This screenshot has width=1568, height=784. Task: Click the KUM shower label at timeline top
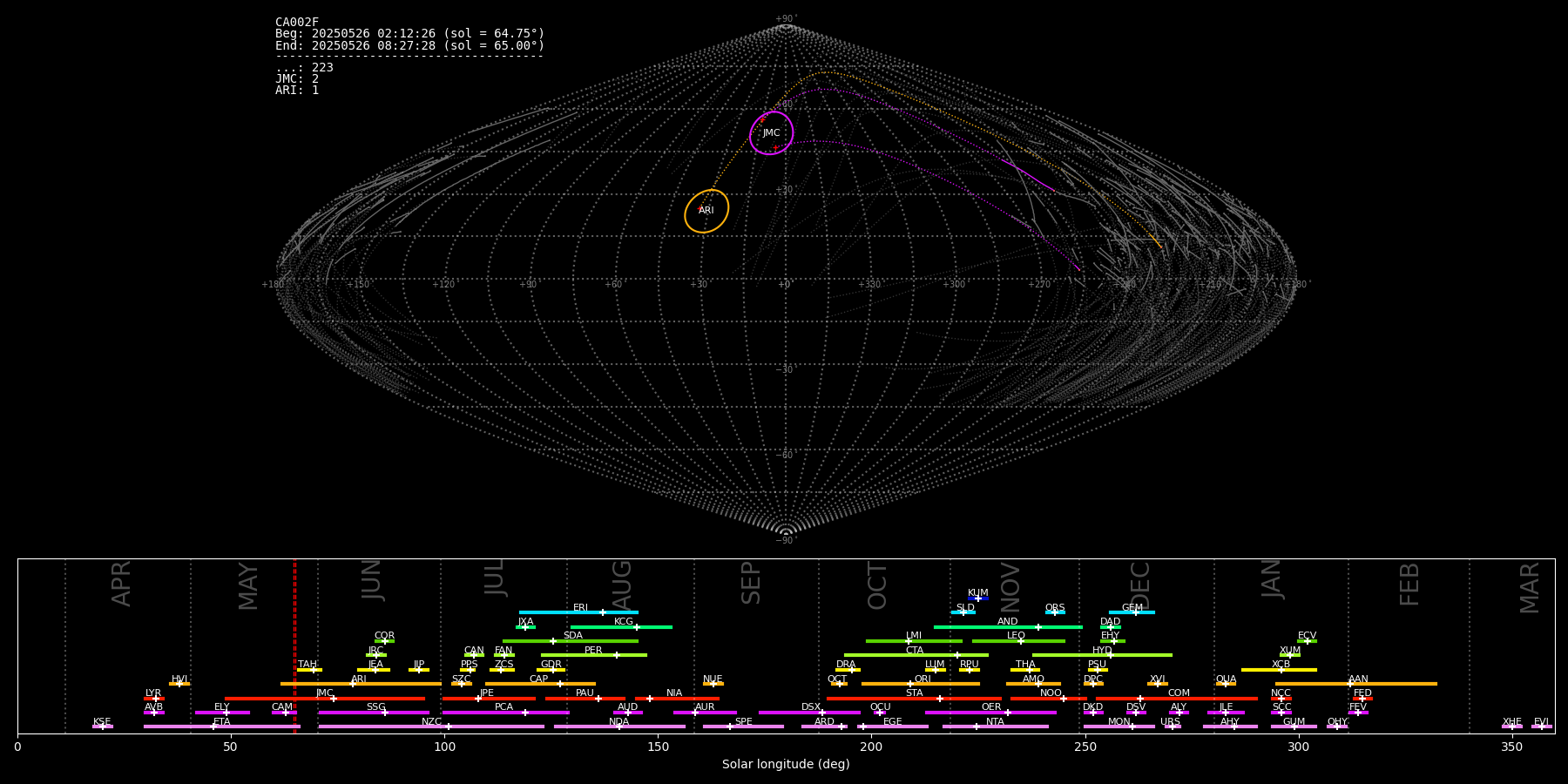[978, 593]
